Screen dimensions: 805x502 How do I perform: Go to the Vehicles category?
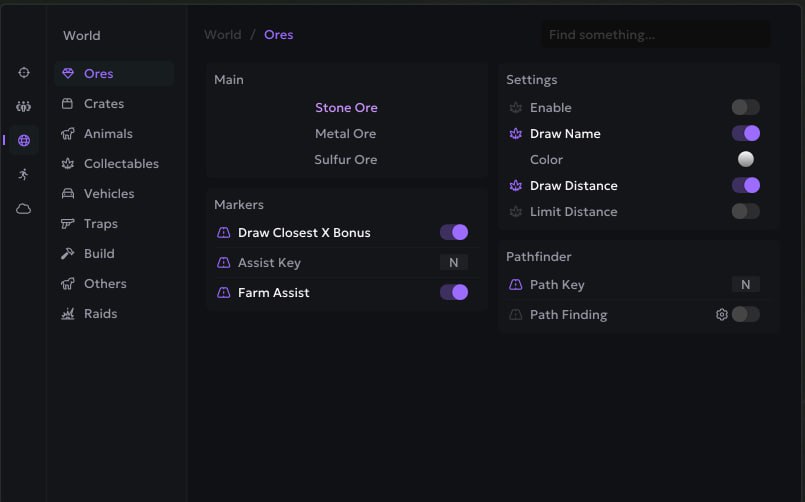(108, 194)
